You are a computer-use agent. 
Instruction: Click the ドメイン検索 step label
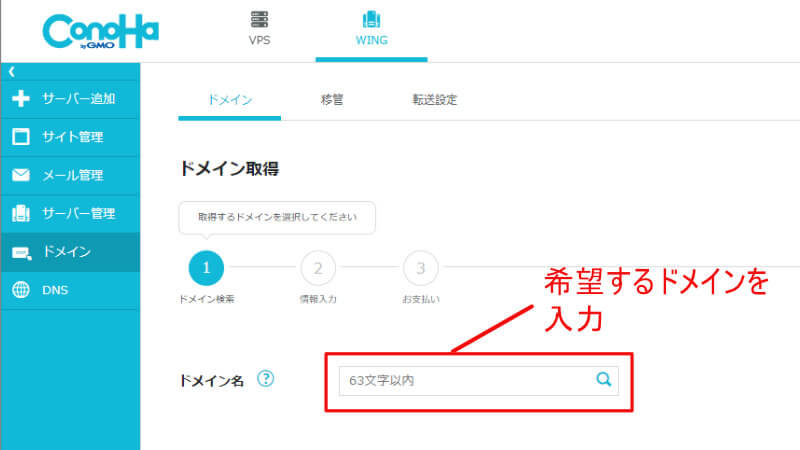click(206, 299)
